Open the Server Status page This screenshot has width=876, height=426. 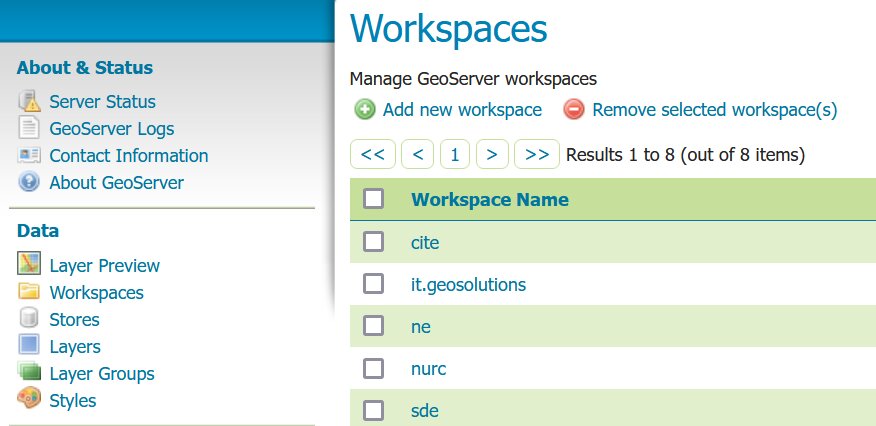click(x=103, y=102)
